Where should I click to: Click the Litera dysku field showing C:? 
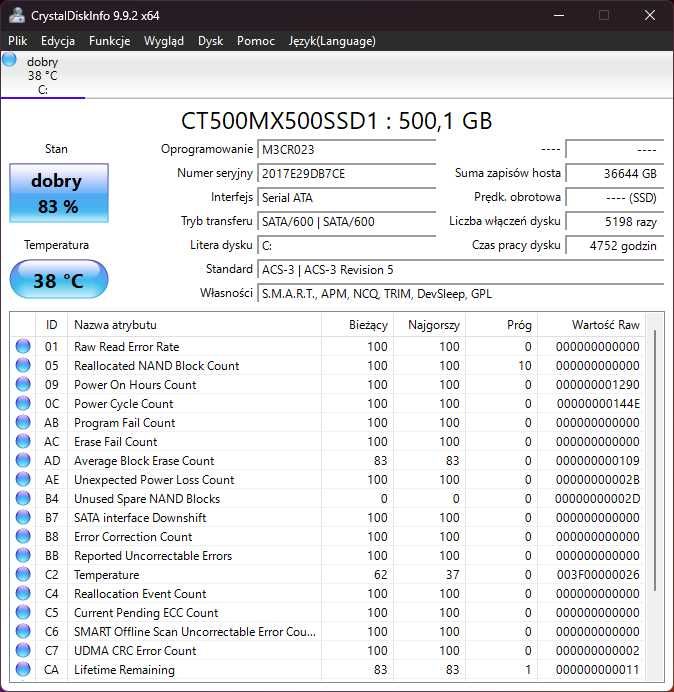point(346,245)
